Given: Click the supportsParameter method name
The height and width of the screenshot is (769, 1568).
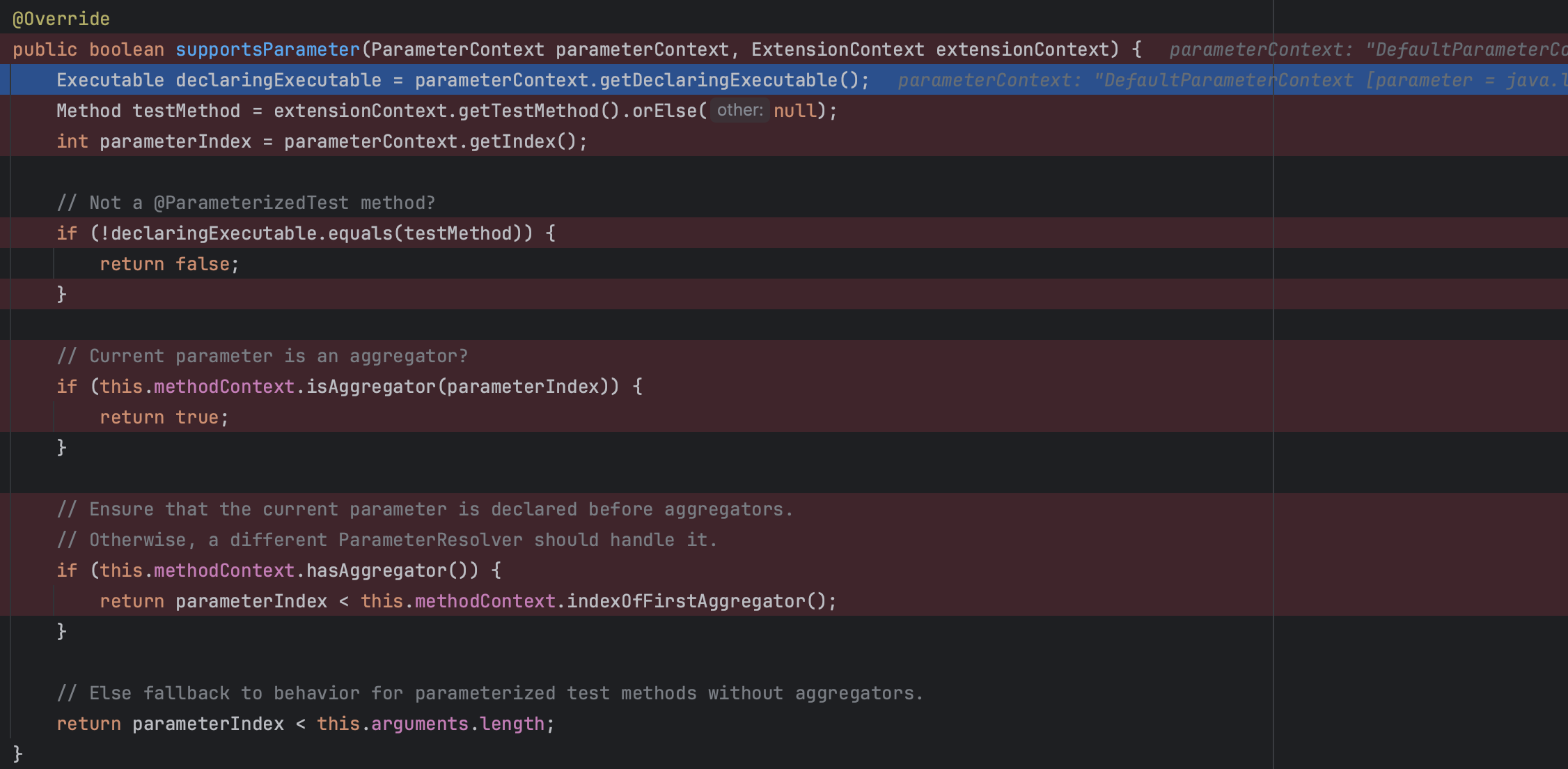Looking at the screenshot, I should [x=267, y=49].
